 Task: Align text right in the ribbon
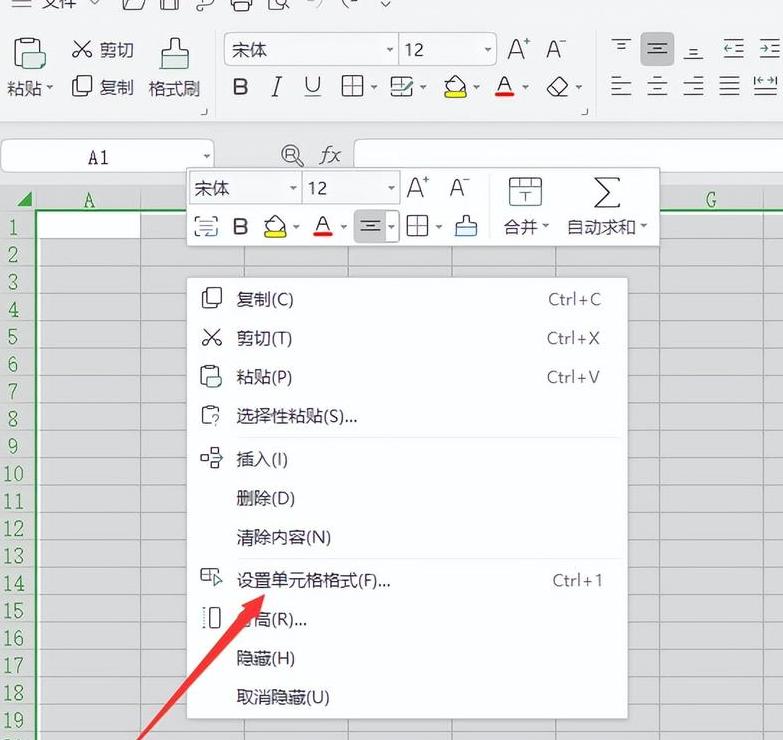[693, 86]
